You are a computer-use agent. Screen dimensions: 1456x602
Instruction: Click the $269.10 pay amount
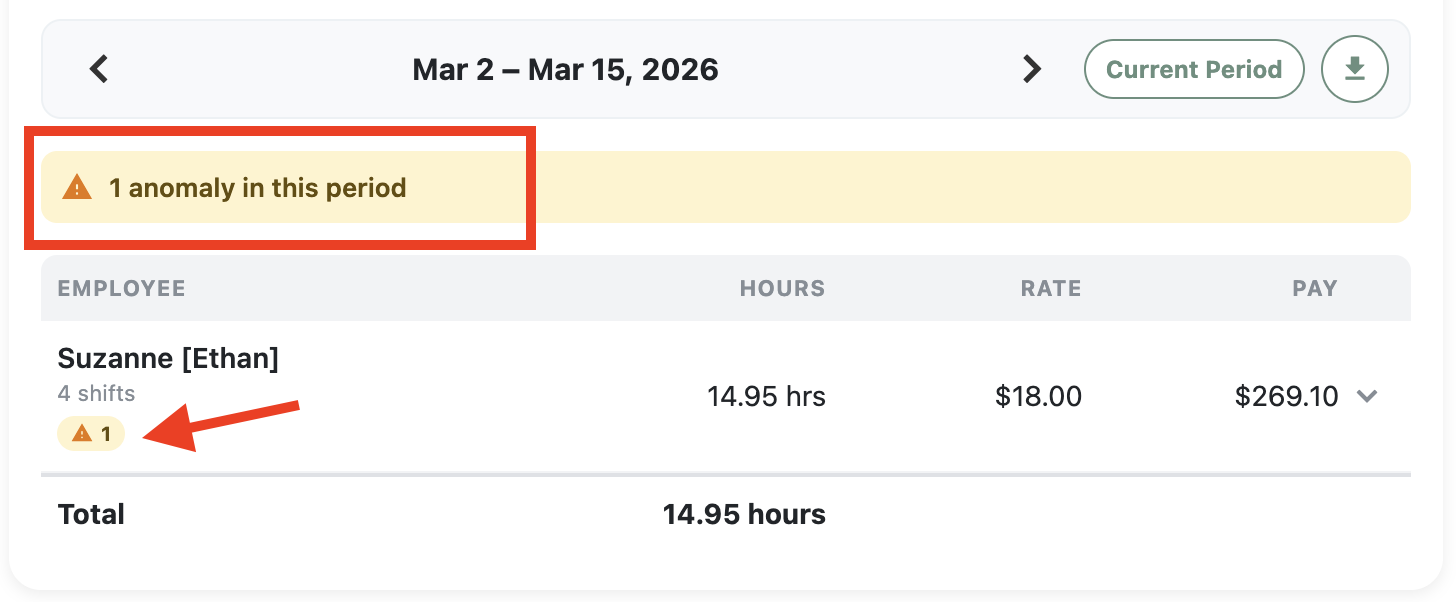(1286, 397)
